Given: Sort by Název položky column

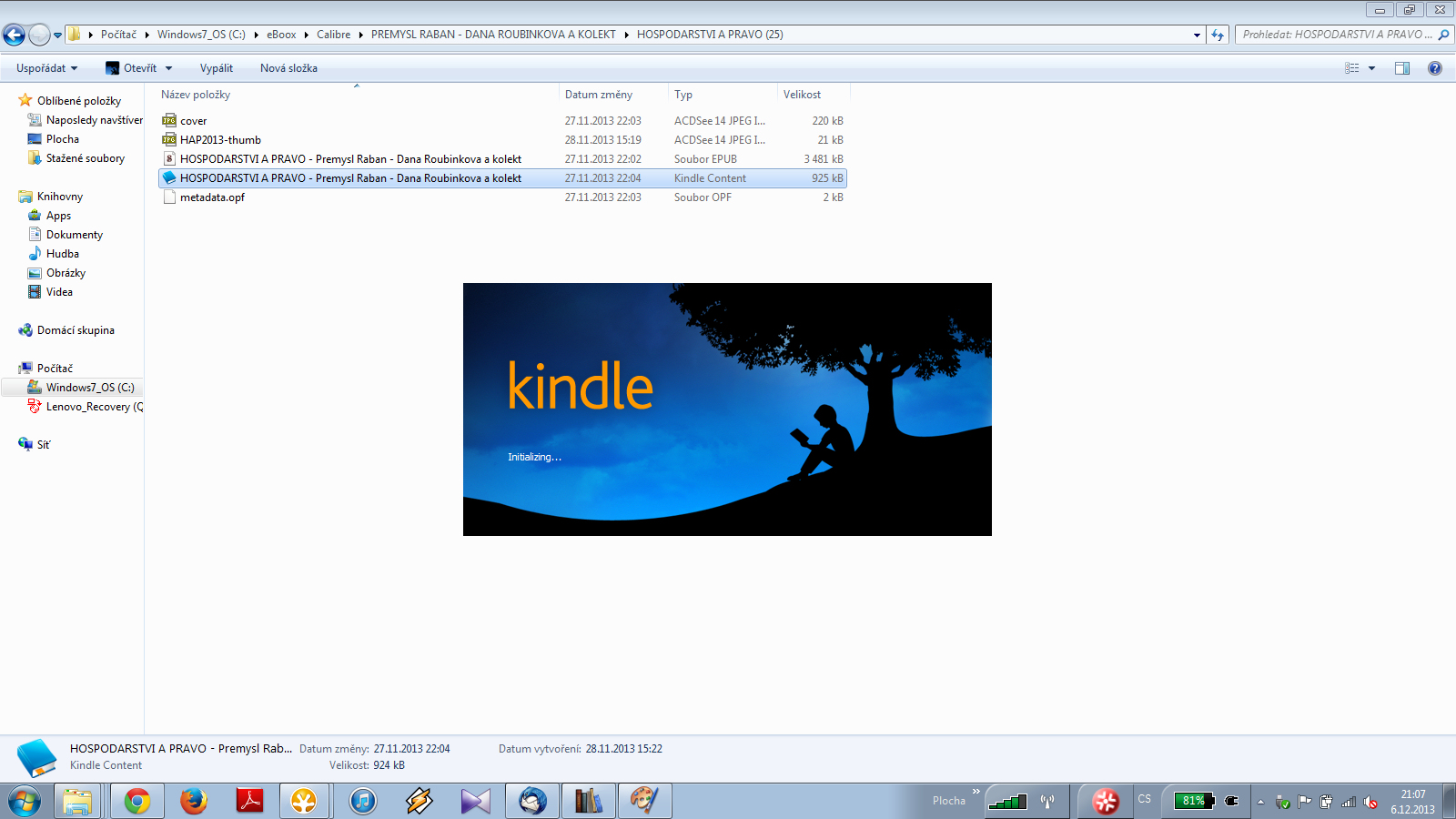Looking at the screenshot, I should click(x=196, y=95).
